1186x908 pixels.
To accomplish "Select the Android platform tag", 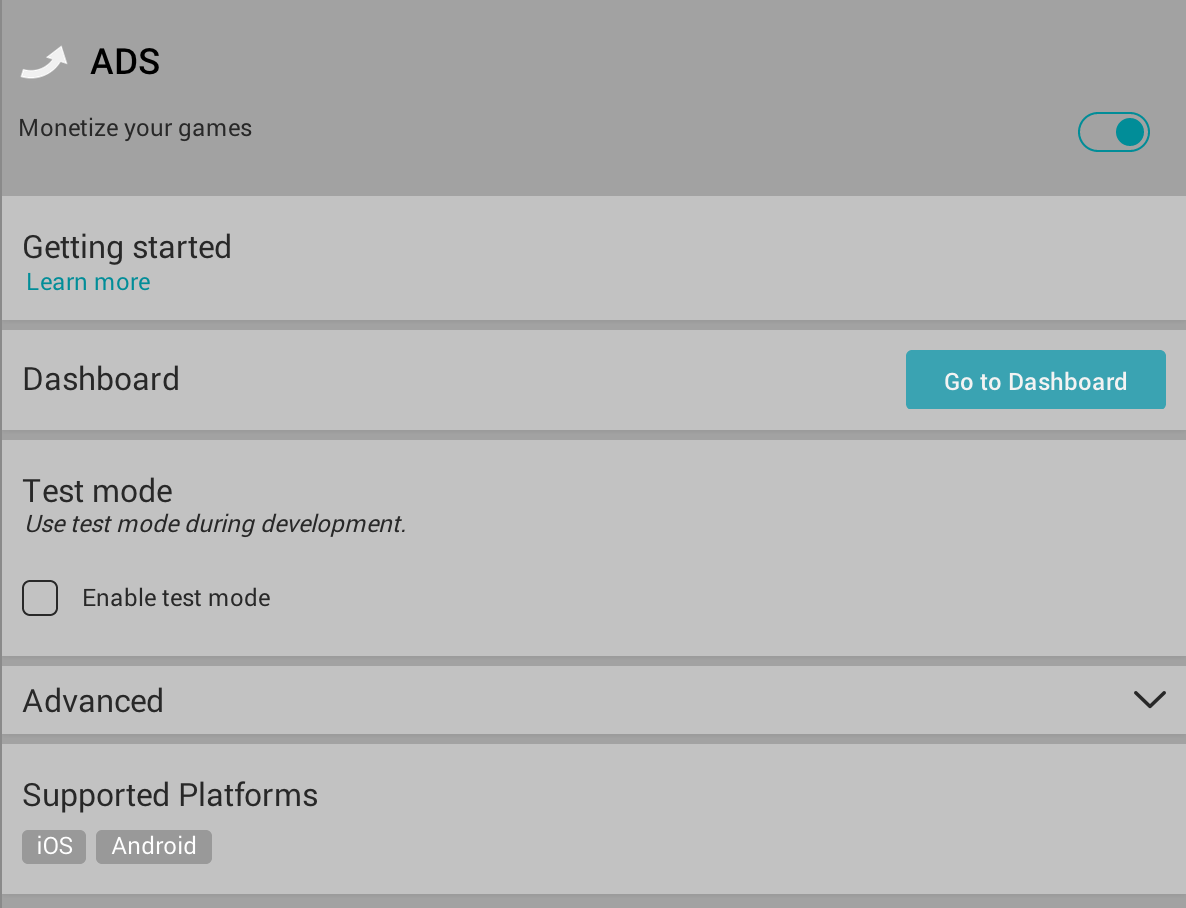I will click(154, 846).
